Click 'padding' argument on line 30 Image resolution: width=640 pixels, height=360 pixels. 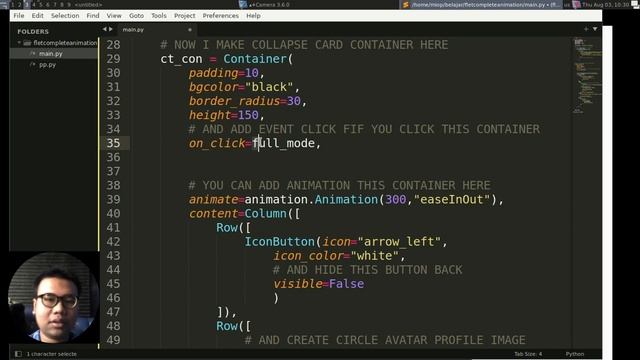click(213, 73)
